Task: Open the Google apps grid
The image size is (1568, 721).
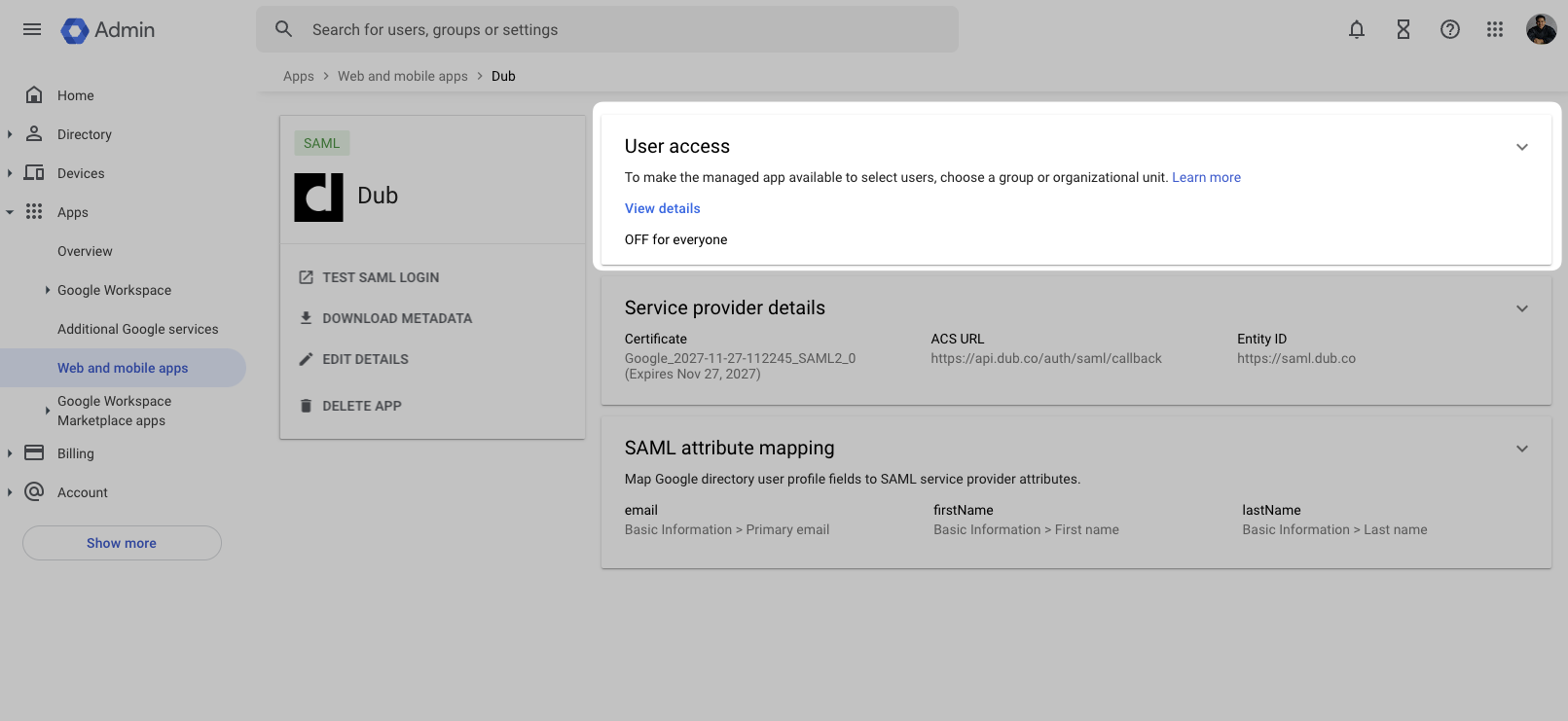Action: click(x=1495, y=29)
